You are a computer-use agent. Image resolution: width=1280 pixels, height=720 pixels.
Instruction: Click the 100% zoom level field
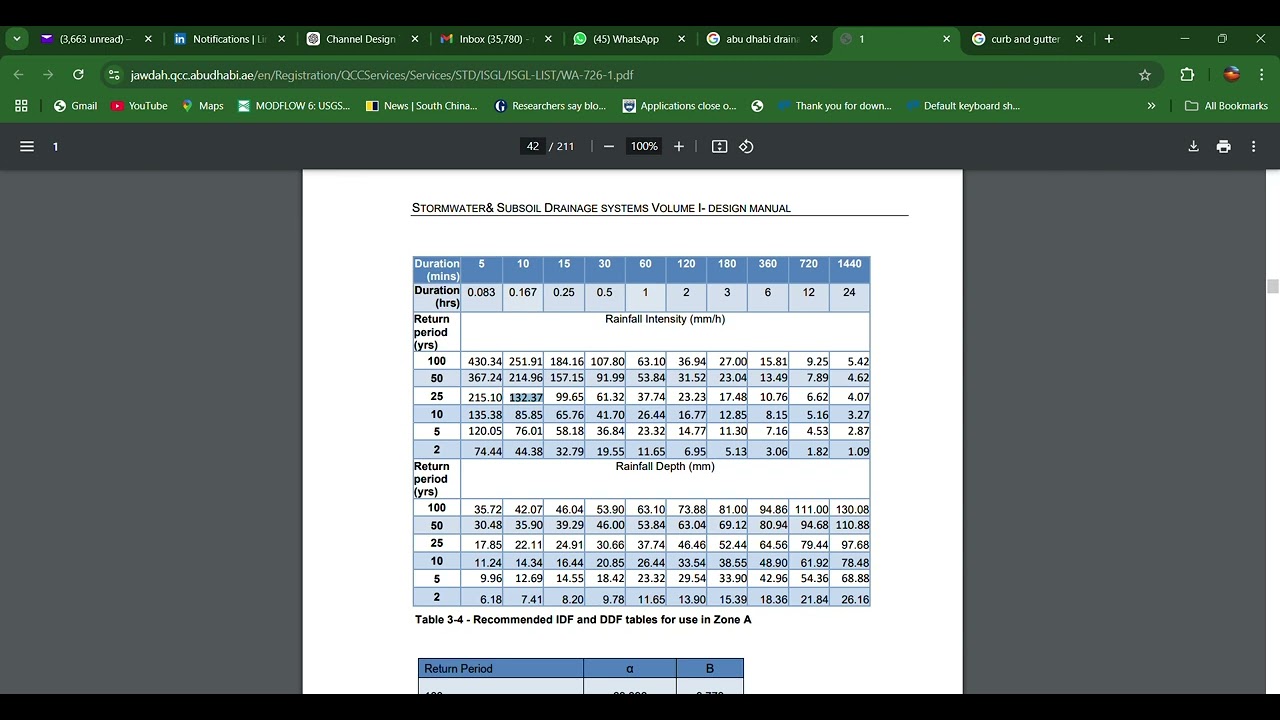click(644, 146)
